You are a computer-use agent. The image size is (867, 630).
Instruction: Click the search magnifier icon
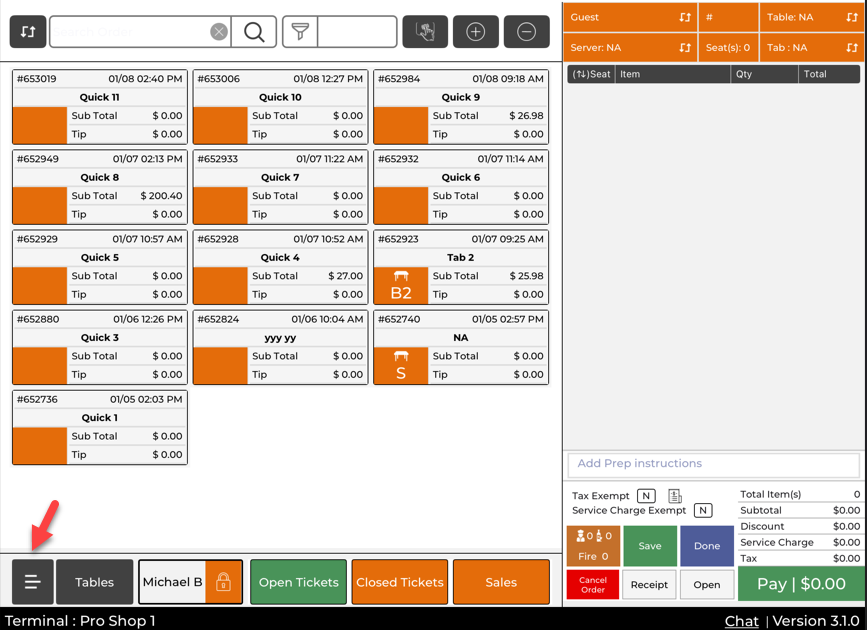point(255,32)
